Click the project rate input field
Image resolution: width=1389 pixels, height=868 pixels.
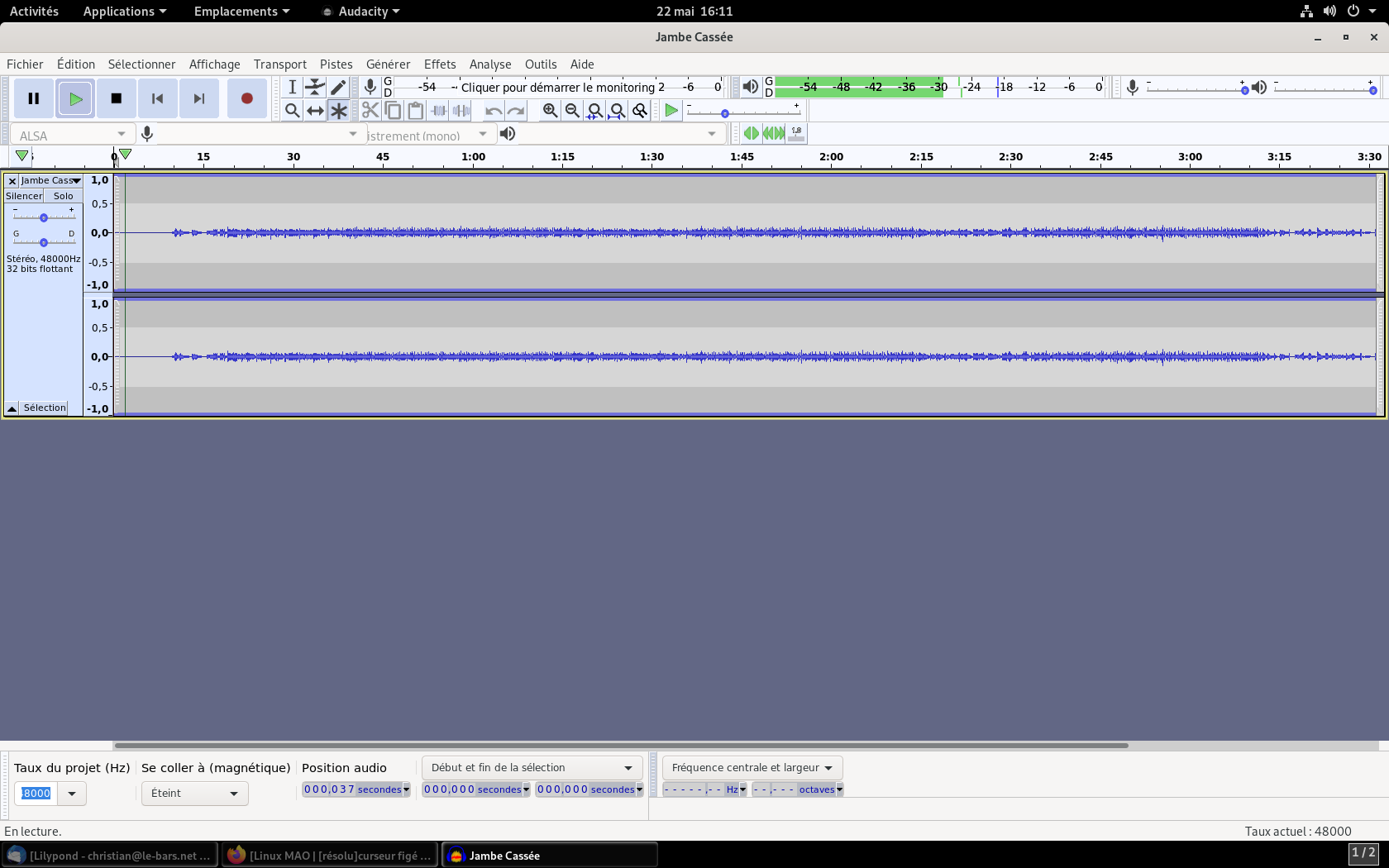pyautogui.click(x=36, y=793)
